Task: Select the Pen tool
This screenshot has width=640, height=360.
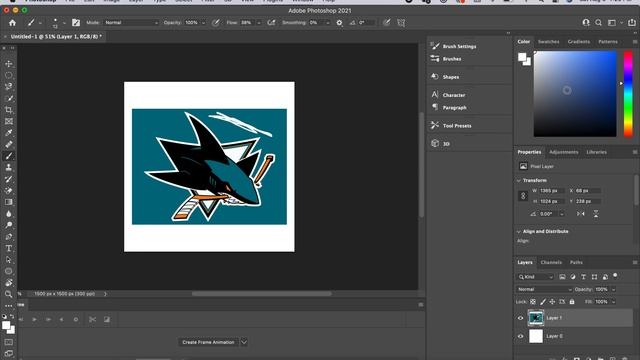Action: (9, 237)
